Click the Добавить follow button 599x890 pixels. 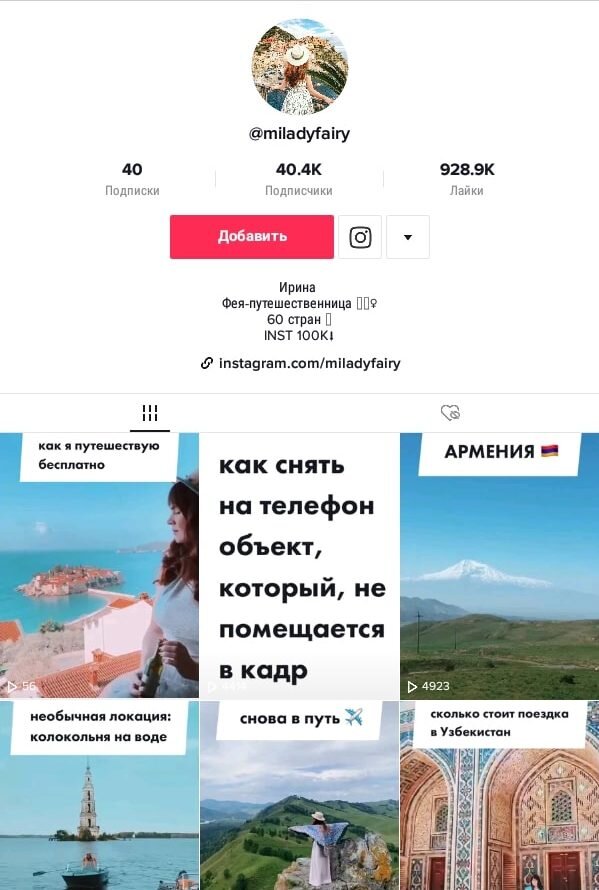point(252,237)
